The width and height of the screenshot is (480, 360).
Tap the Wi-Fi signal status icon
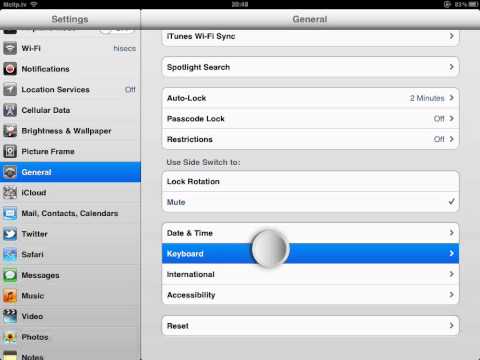34,4
